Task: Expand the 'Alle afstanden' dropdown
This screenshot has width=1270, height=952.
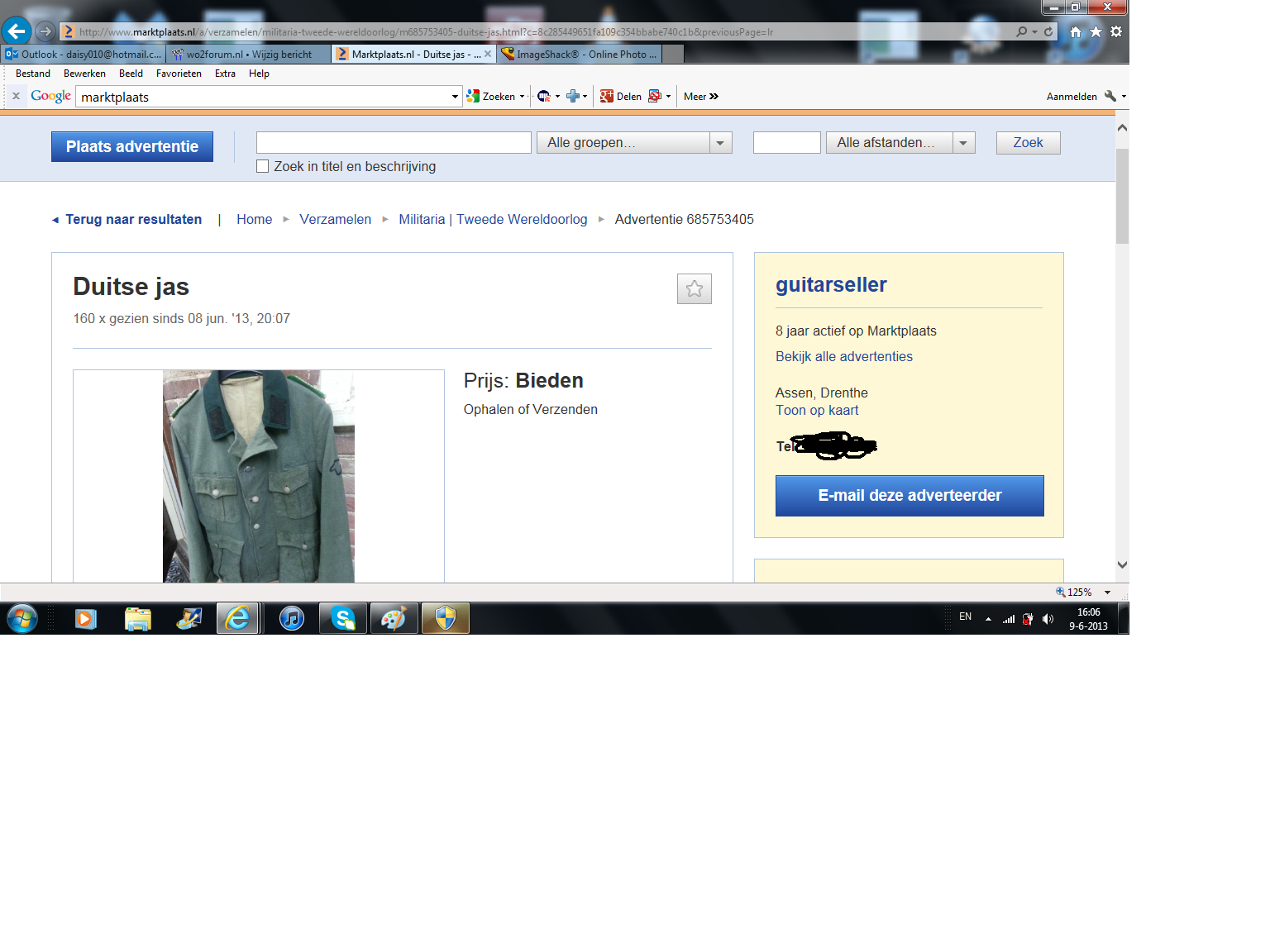Action: pyautogui.click(x=963, y=143)
